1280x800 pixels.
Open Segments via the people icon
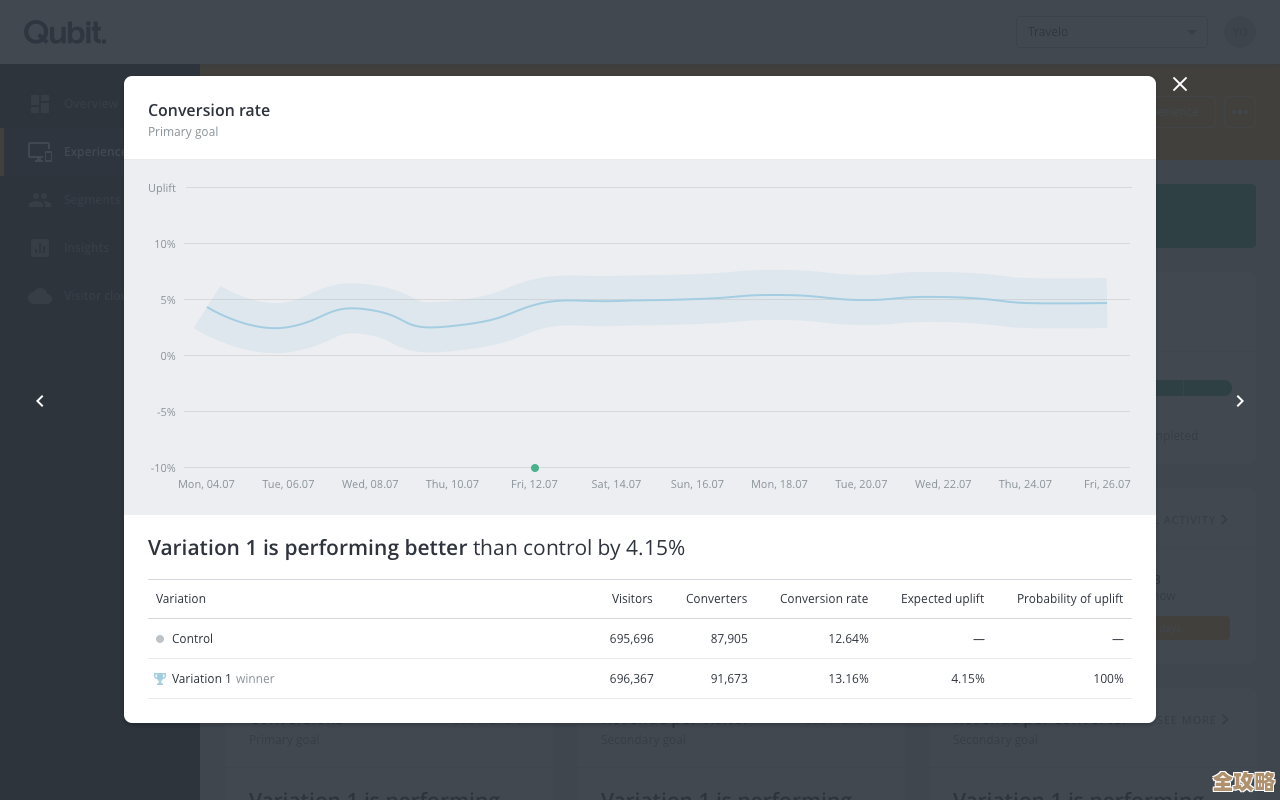click(40, 200)
